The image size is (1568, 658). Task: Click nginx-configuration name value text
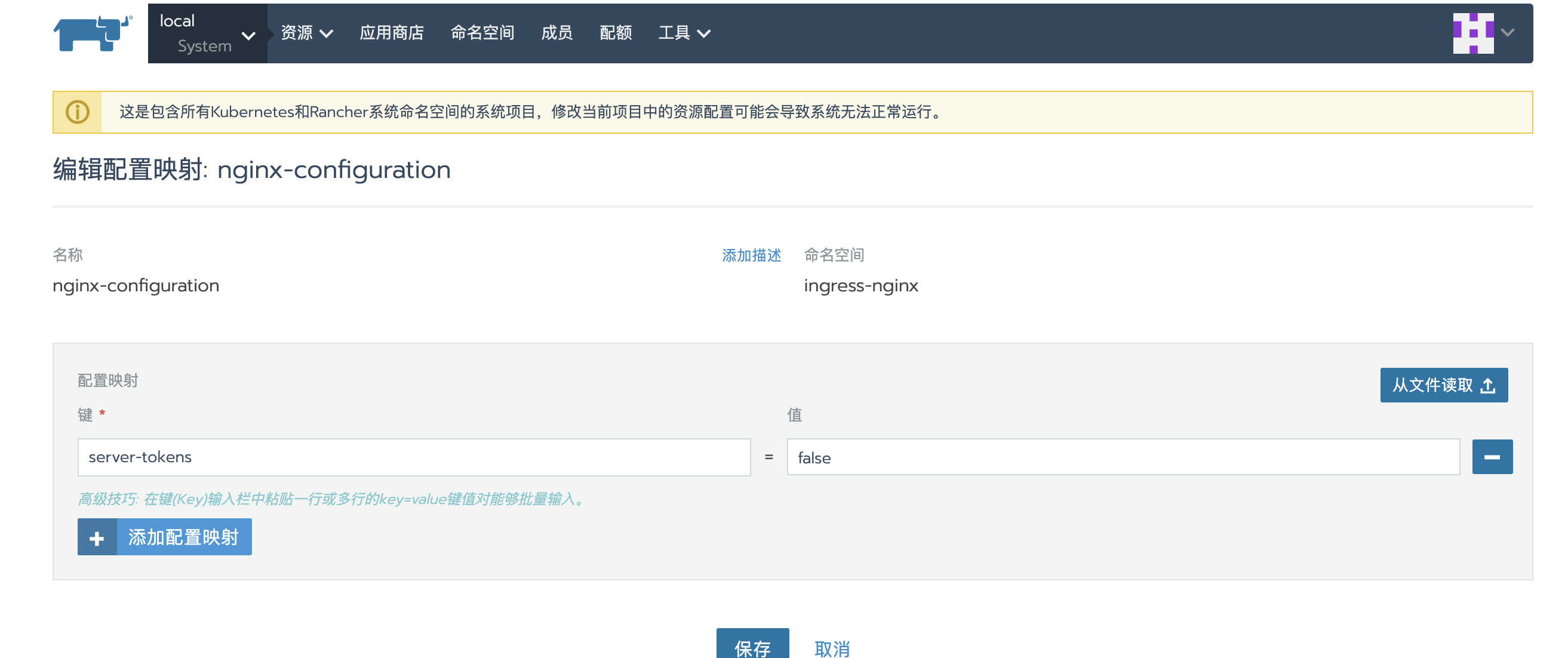136,285
